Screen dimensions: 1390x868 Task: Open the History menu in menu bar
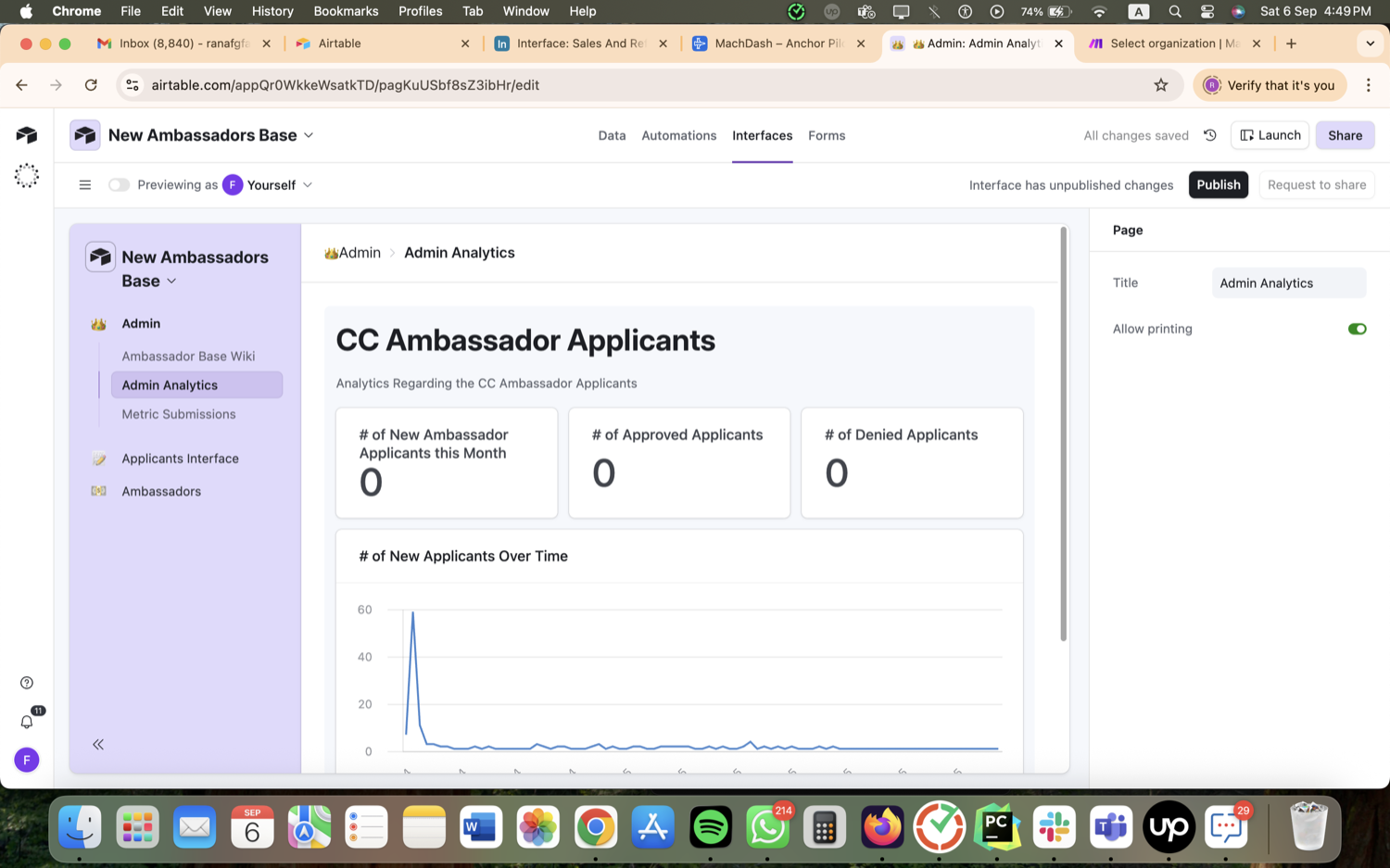[x=272, y=11]
